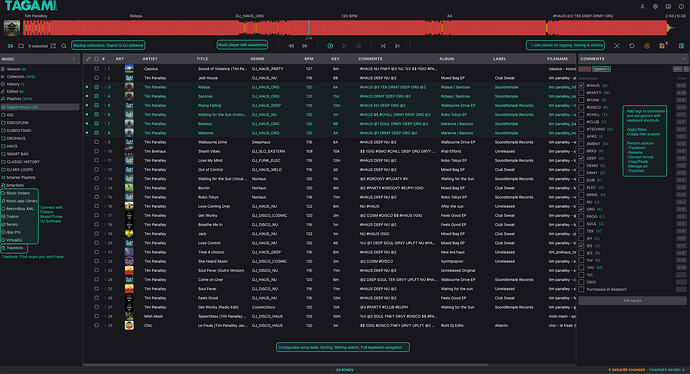
Task: Open the settings gear icon
Action: 655,7
